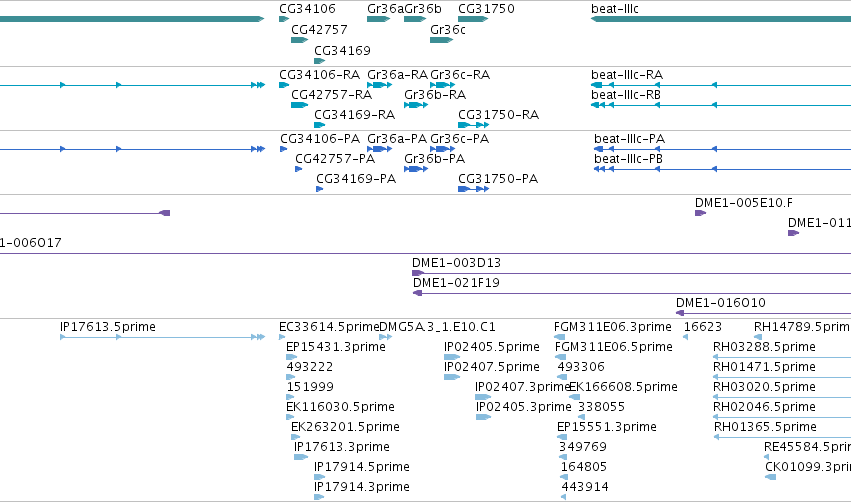The width and height of the screenshot is (851, 502).
Task: Click EST IP02407.5prime
Action: (x=492, y=366)
